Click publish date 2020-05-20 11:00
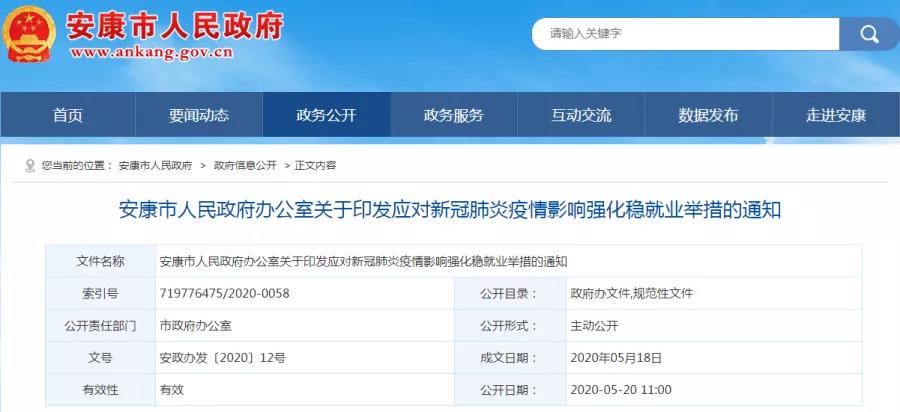900x412 pixels. point(620,390)
